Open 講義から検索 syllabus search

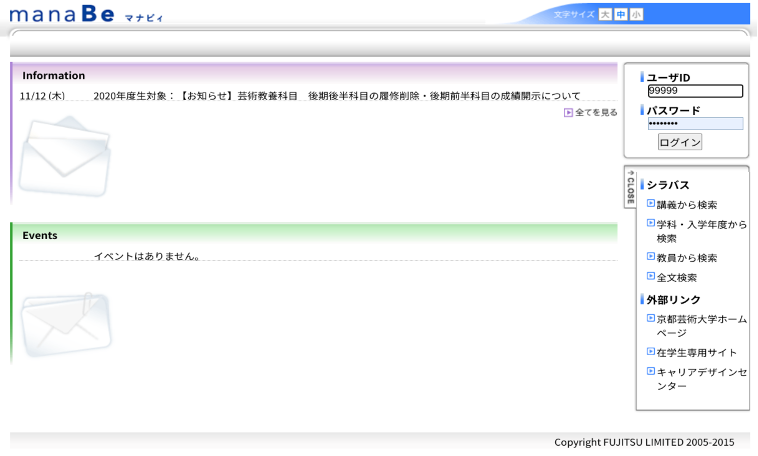[686, 205]
